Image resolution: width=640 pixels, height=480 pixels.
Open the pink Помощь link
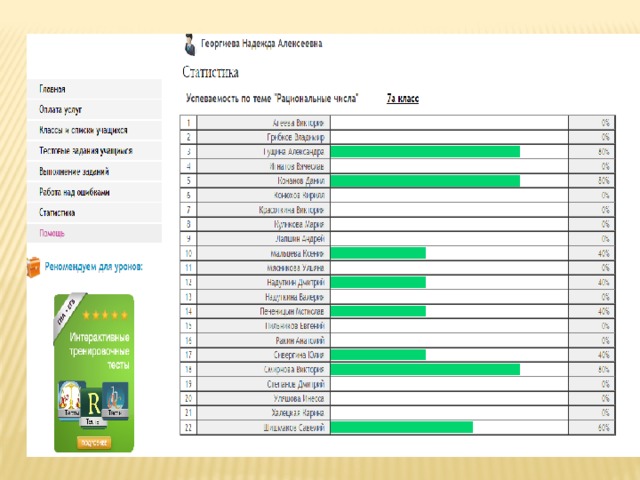click(x=52, y=233)
